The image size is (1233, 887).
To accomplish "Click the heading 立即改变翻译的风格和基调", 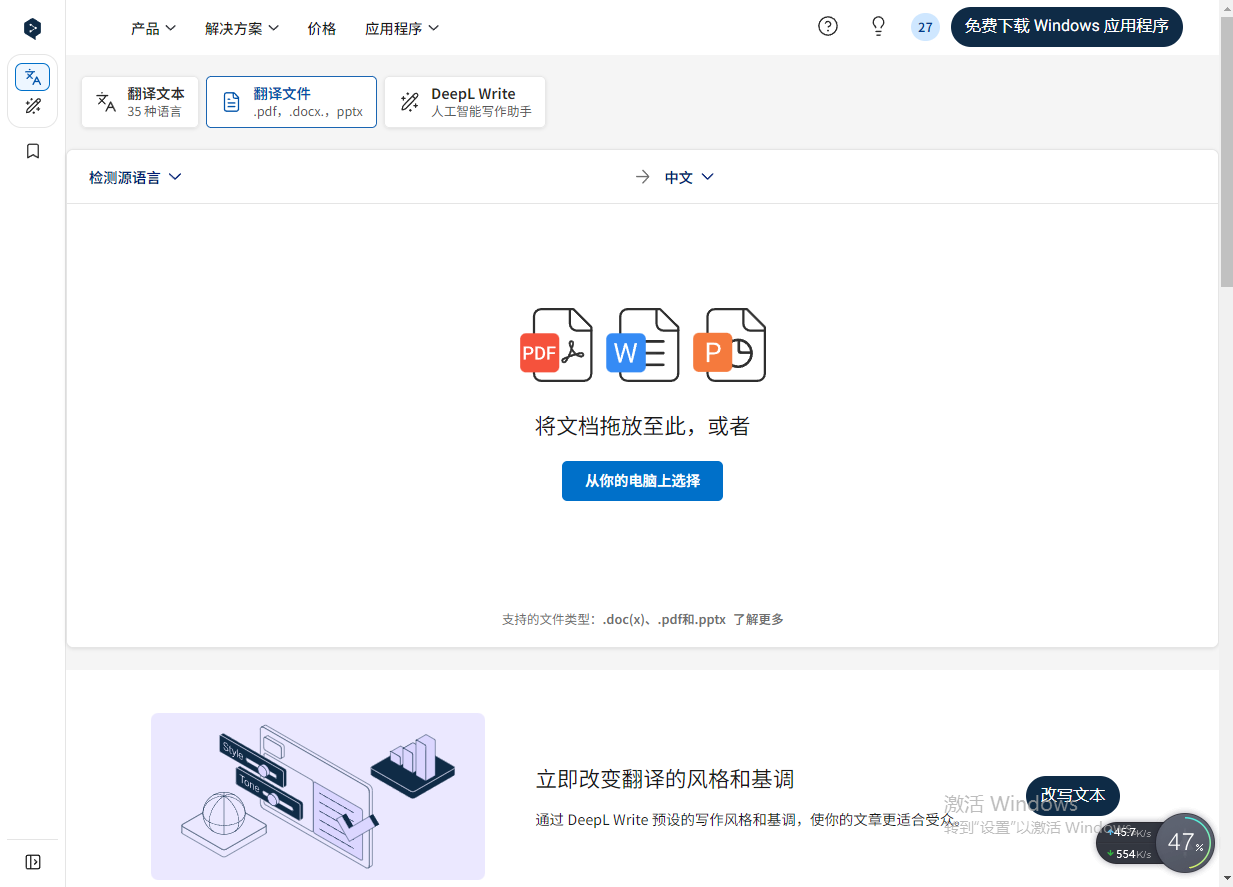I will 665,779.
